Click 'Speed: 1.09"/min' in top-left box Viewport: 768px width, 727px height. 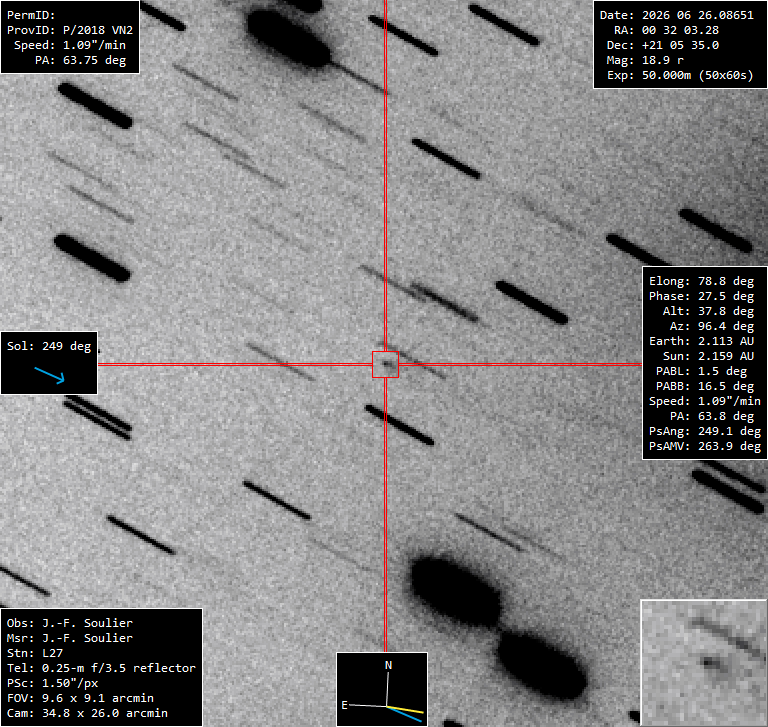pyautogui.click(x=70, y=45)
